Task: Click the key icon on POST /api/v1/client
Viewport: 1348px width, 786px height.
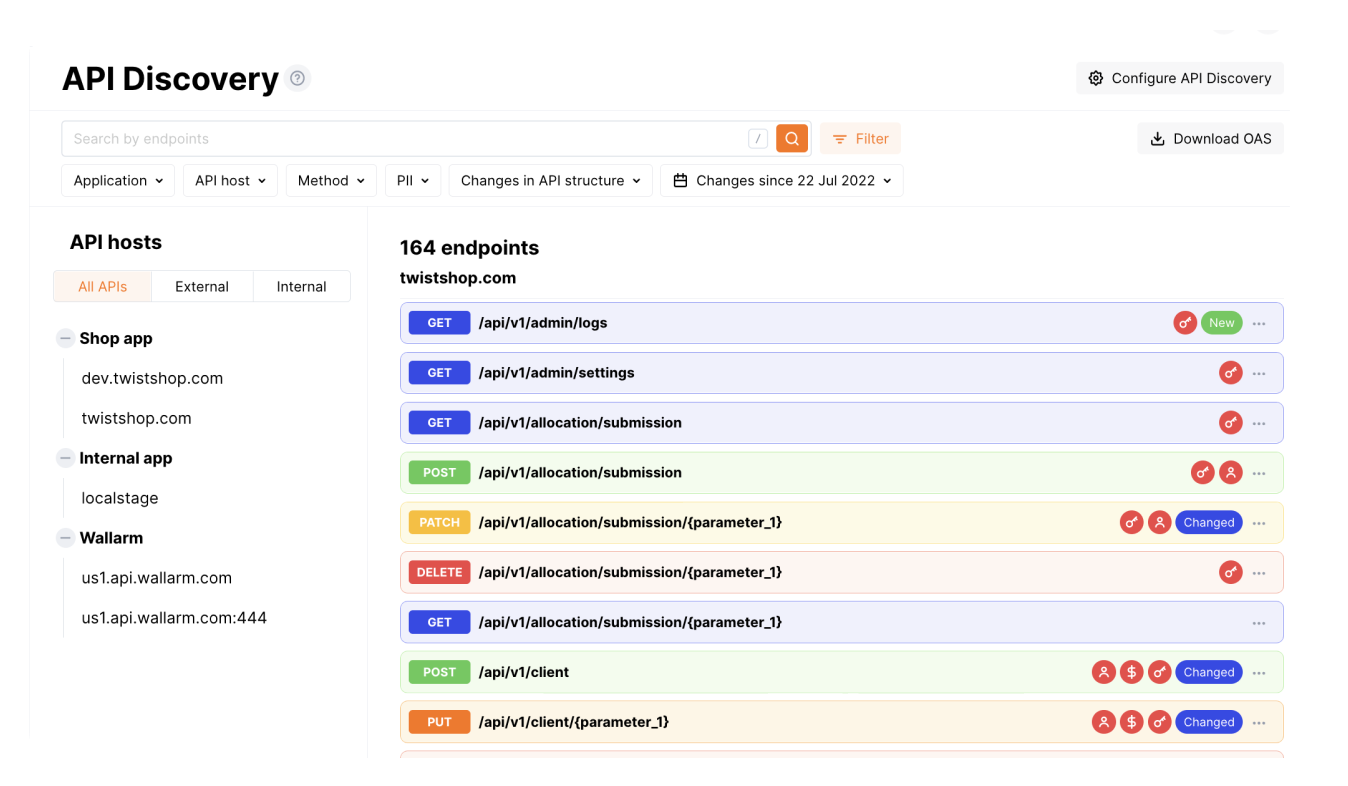Action: point(1159,673)
